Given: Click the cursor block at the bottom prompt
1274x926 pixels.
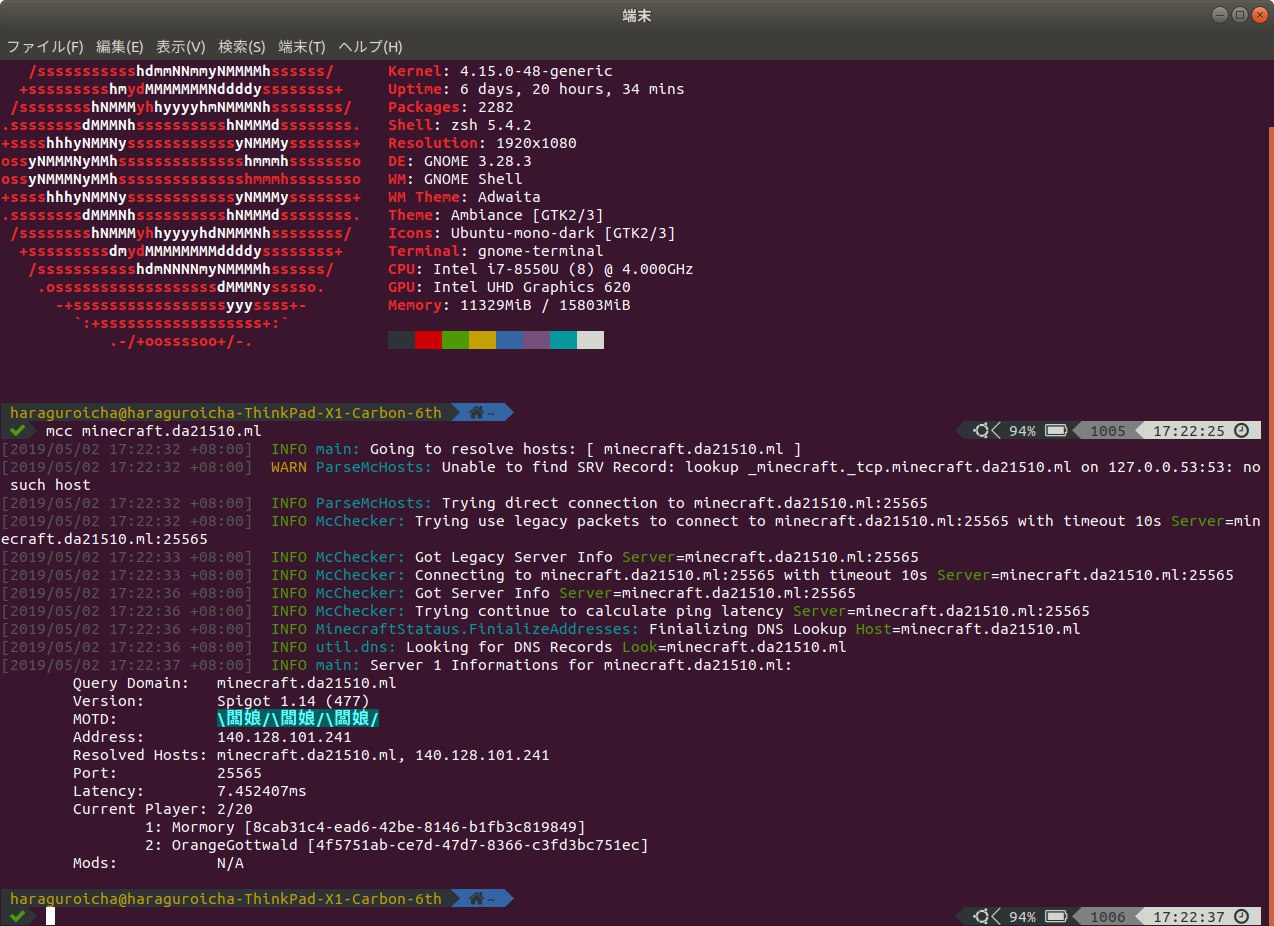Looking at the screenshot, I should click(x=50, y=916).
